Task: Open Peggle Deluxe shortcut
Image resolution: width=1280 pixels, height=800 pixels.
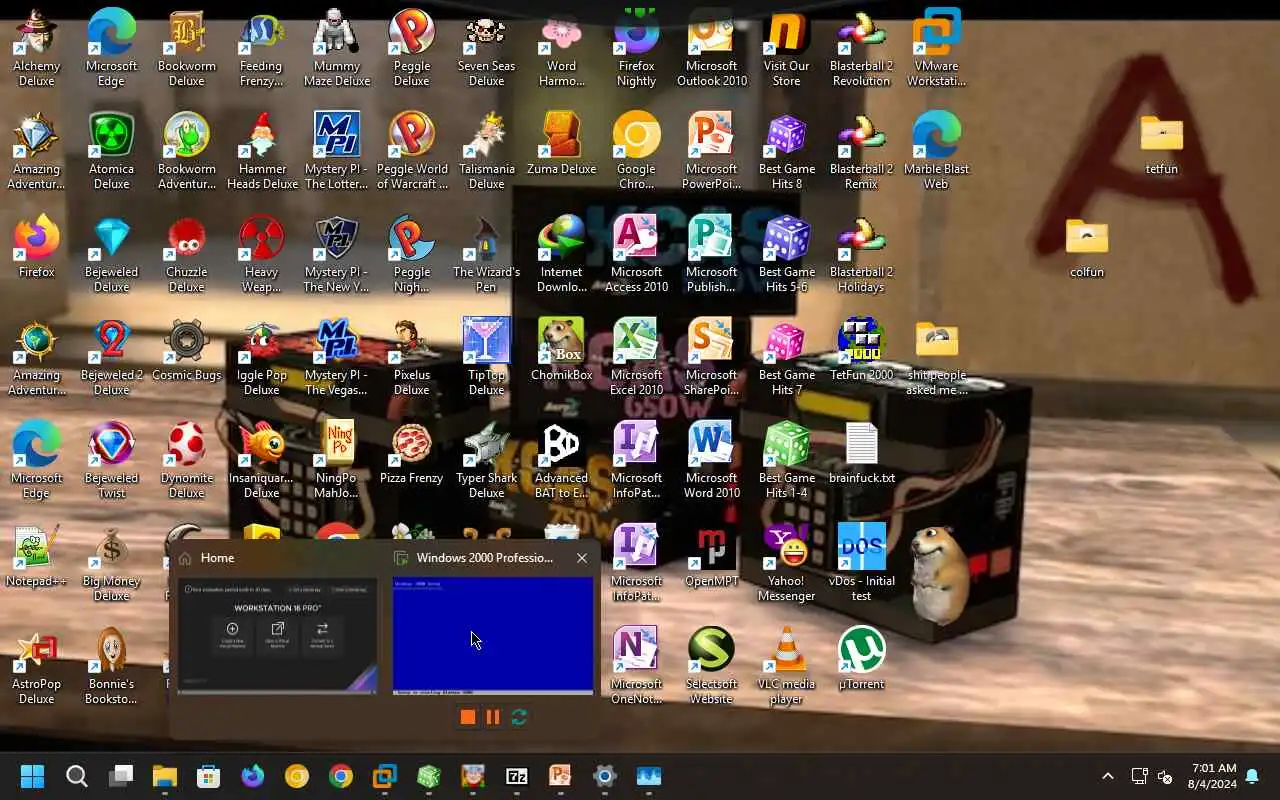Action: click(x=411, y=48)
